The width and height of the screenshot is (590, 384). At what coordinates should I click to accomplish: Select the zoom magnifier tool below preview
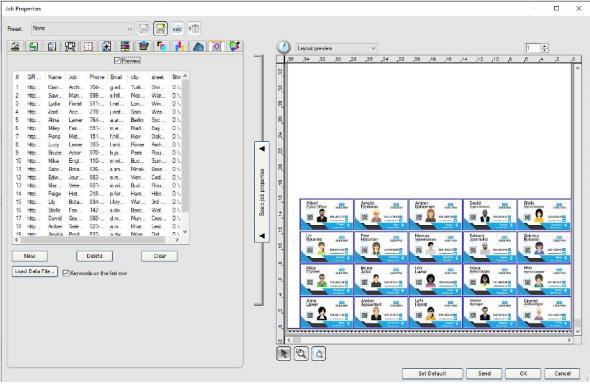(x=301, y=354)
